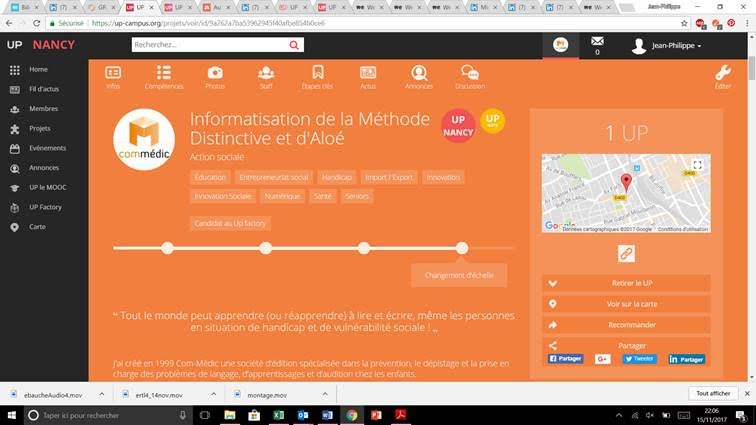This screenshot has width=756, height=425.
Task: Select the Santé tag
Action: pyautogui.click(x=323, y=196)
